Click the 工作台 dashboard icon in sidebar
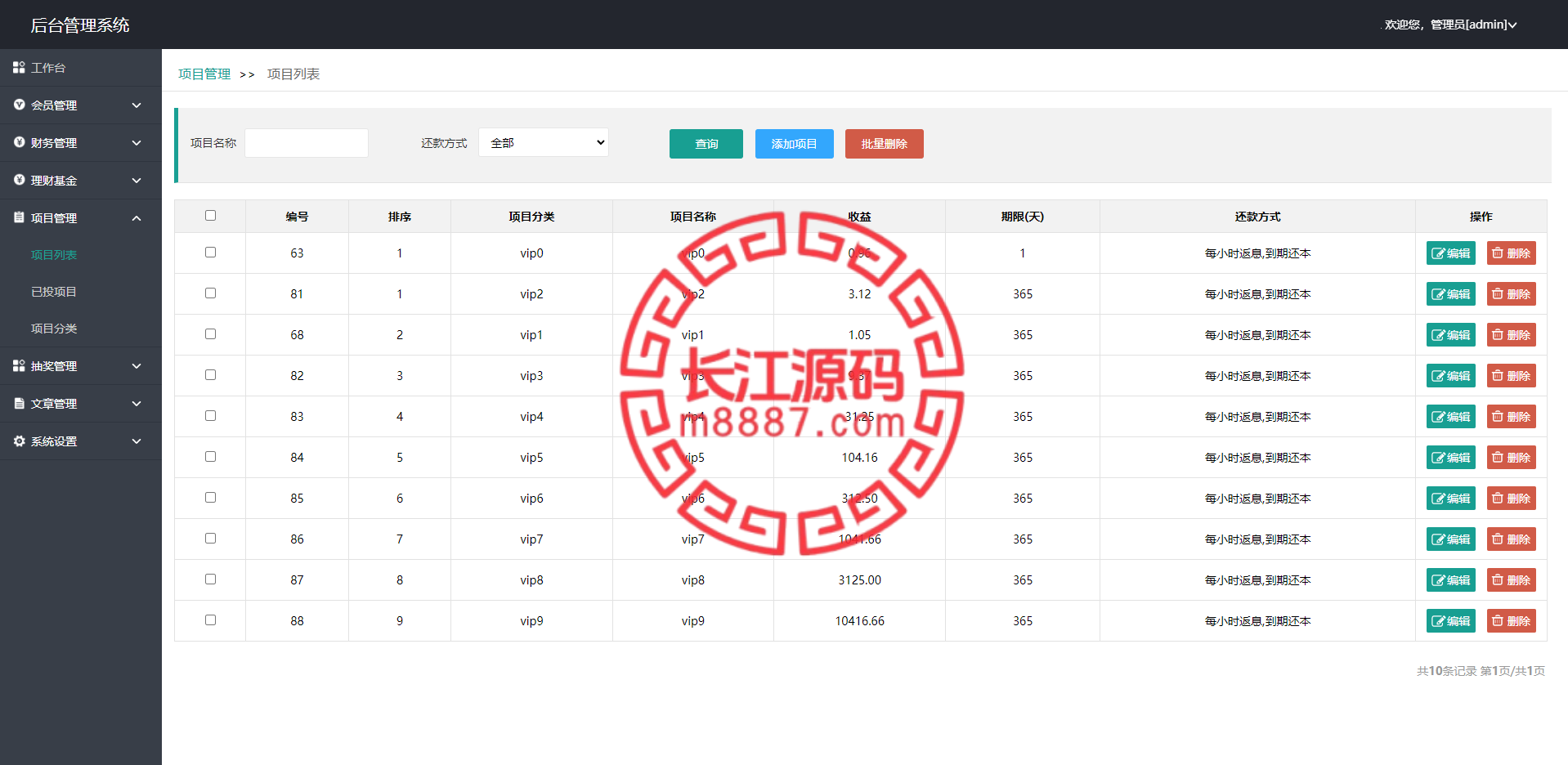The height and width of the screenshot is (765, 1568). [x=19, y=68]
